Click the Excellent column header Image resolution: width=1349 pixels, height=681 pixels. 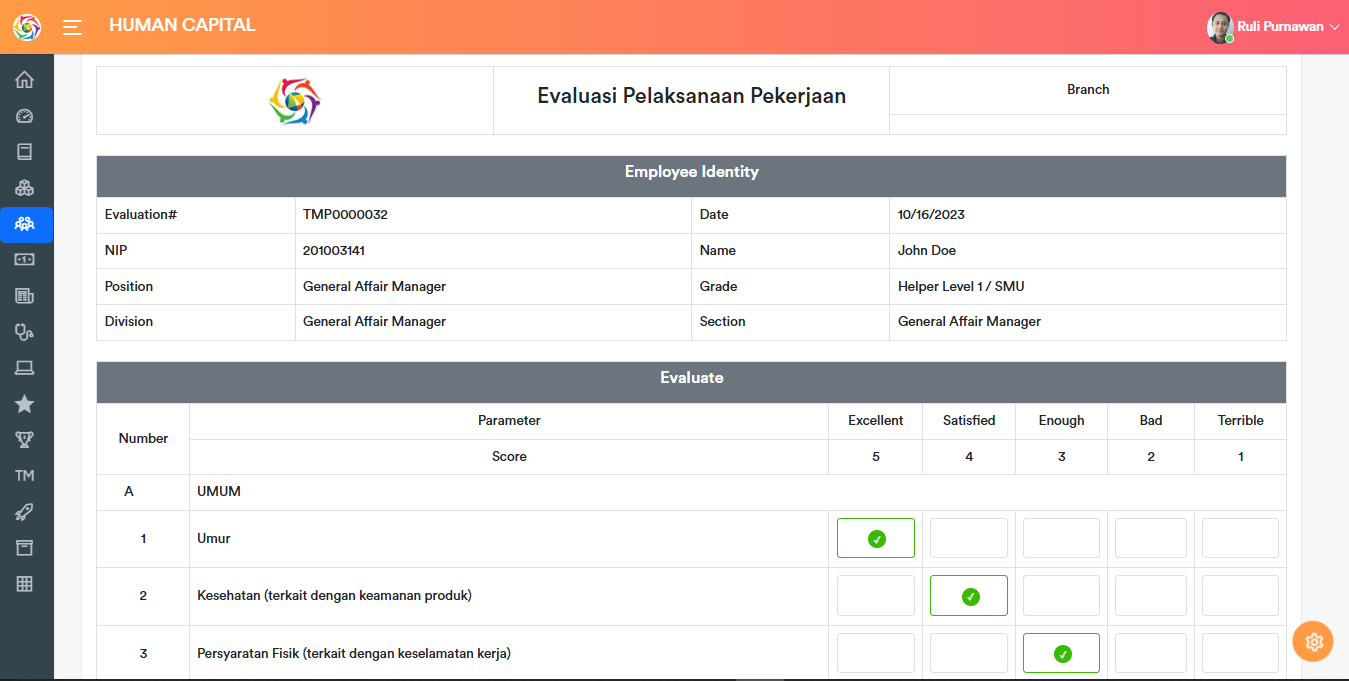click(x=876, y=421)
